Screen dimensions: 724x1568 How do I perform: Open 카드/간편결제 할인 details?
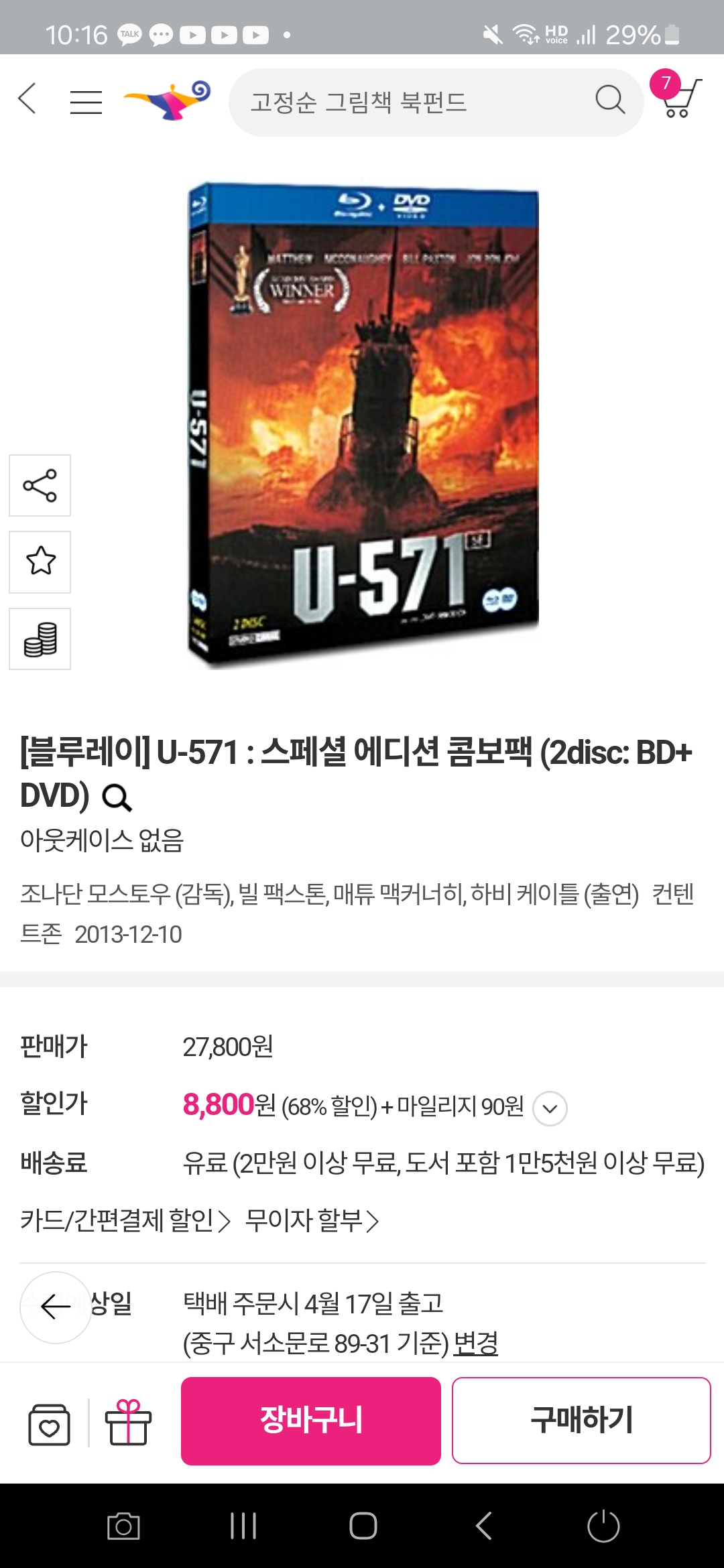tap(125, 1221)
